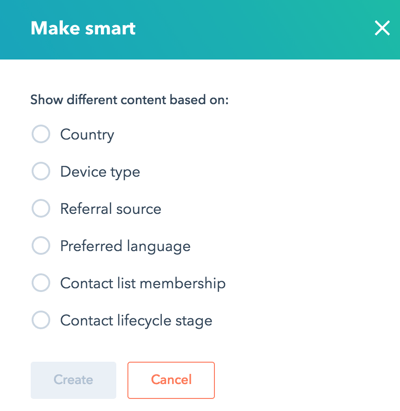Choose the Device type radio option
Screen dimensions: 400x411
pyautogui.click(x=41, y=171)
